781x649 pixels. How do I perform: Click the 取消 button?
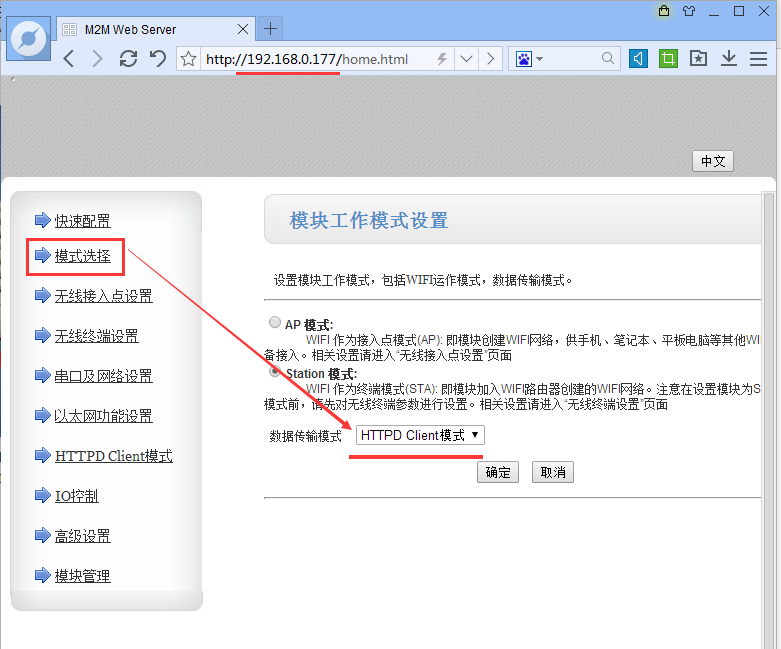[553, 472]
